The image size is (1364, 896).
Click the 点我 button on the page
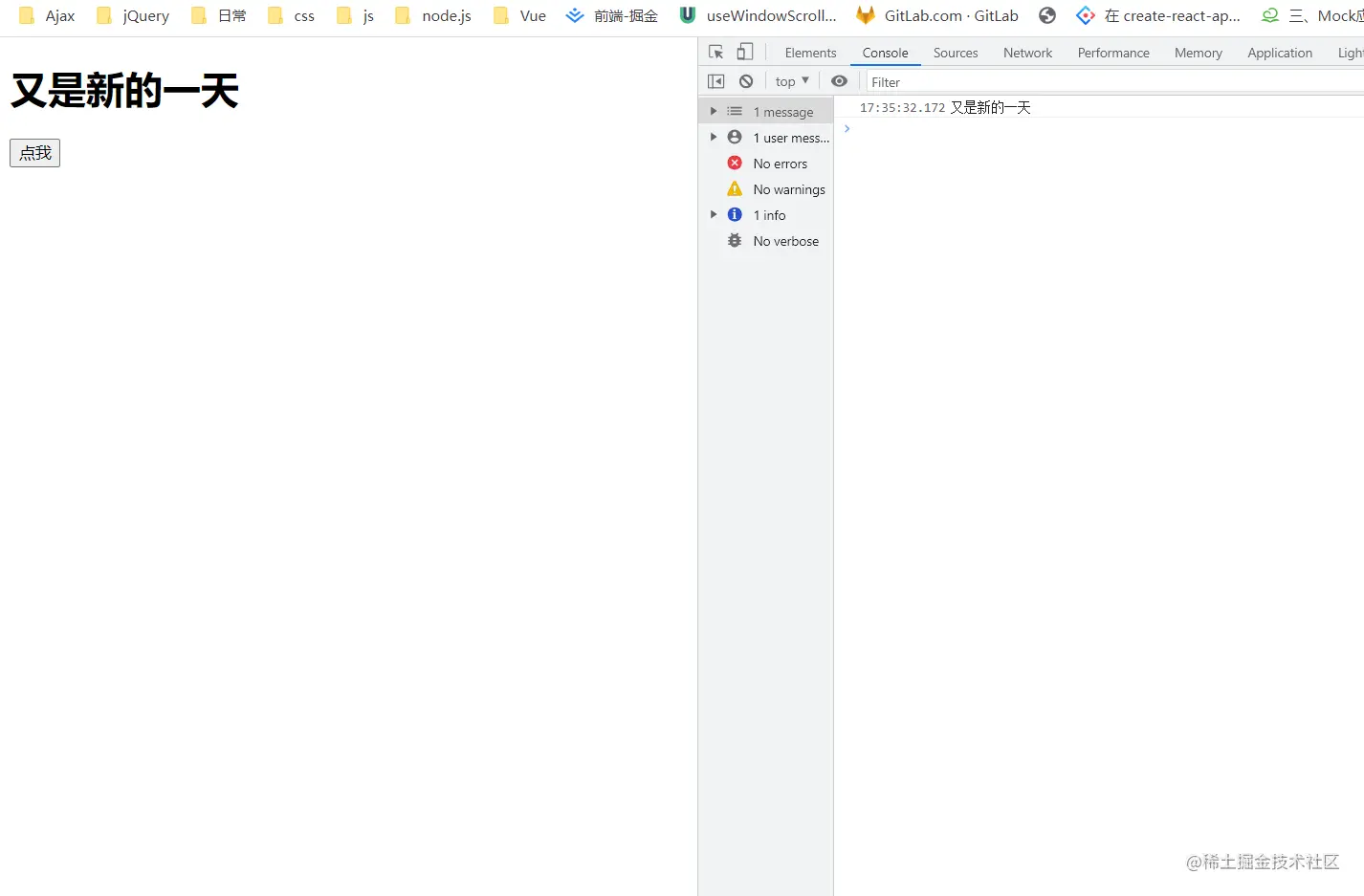tap(35, 153)
